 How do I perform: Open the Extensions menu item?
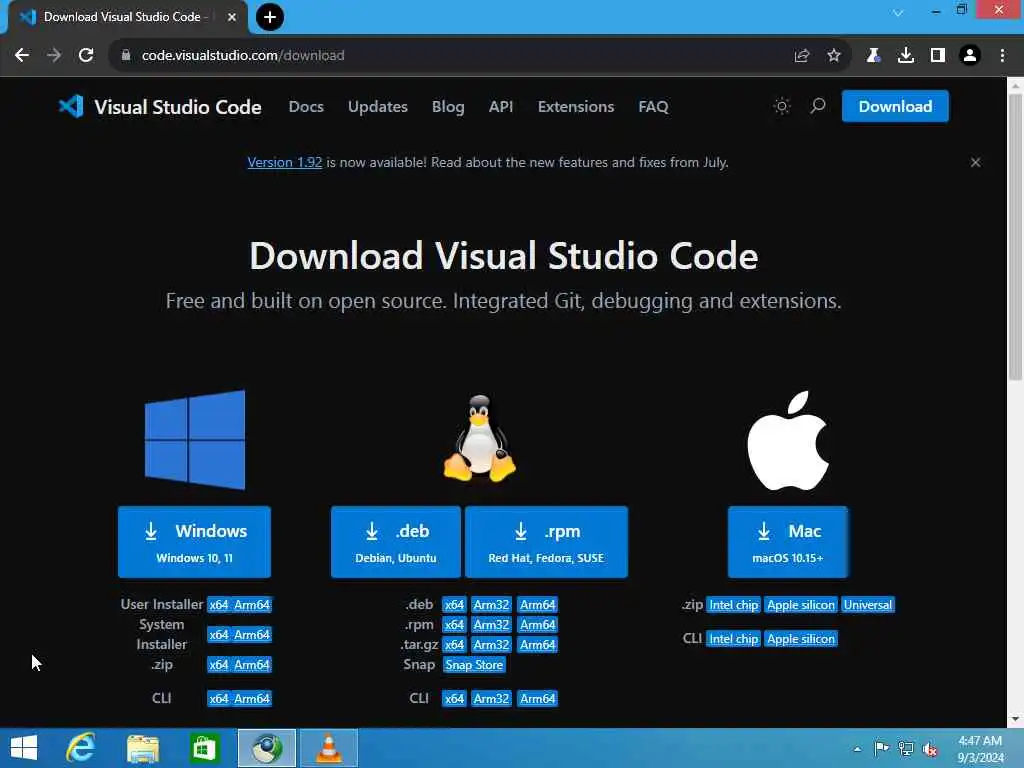click(x=576, y=106)
